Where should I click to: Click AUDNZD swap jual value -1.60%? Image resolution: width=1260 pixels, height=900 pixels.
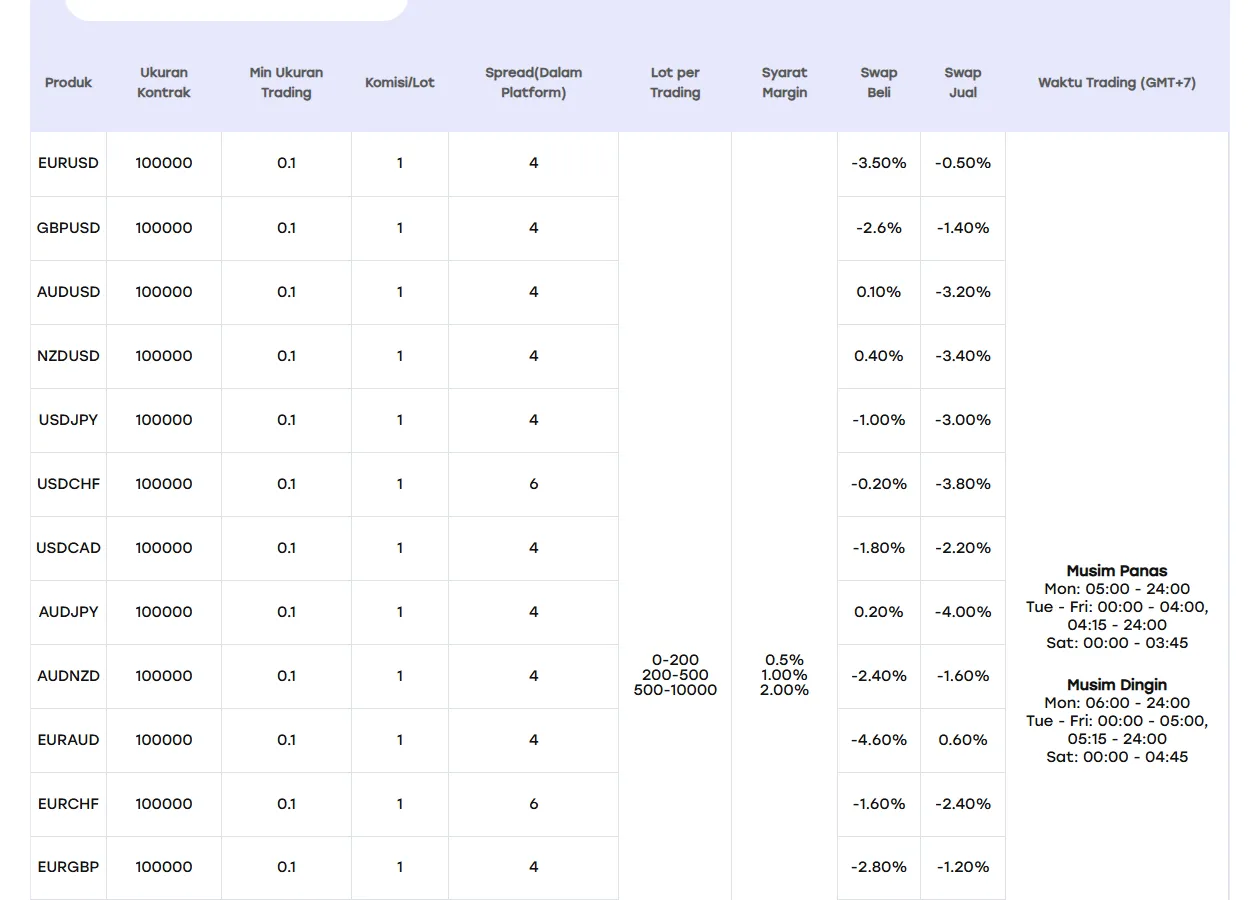(x=963, y=676)
